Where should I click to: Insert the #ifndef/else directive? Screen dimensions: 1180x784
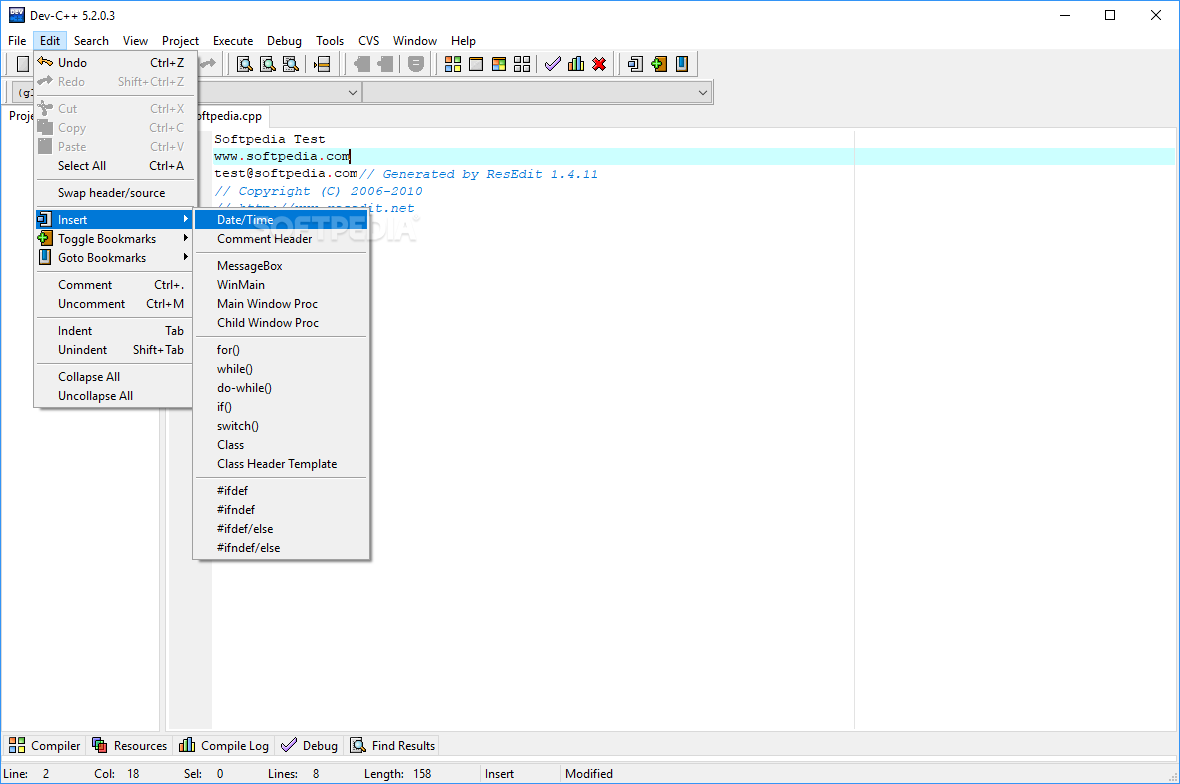pos(281,548)
